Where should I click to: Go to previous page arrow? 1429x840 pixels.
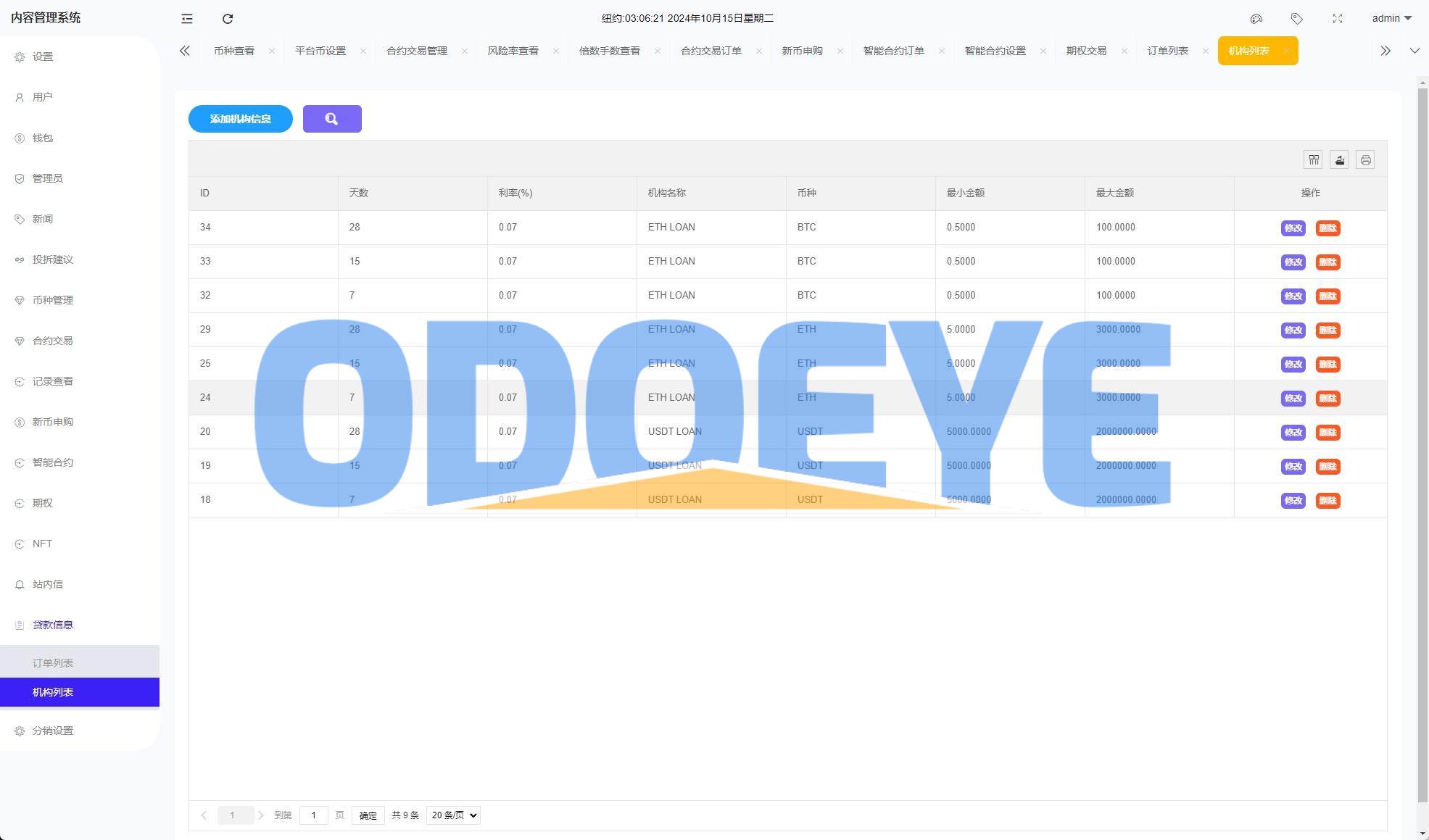coord(204,815)
